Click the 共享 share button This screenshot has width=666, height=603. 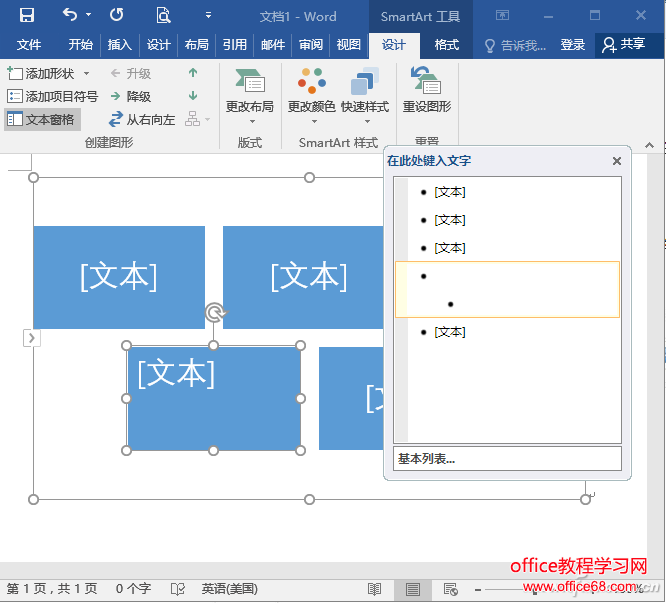(x=623, y=45)
